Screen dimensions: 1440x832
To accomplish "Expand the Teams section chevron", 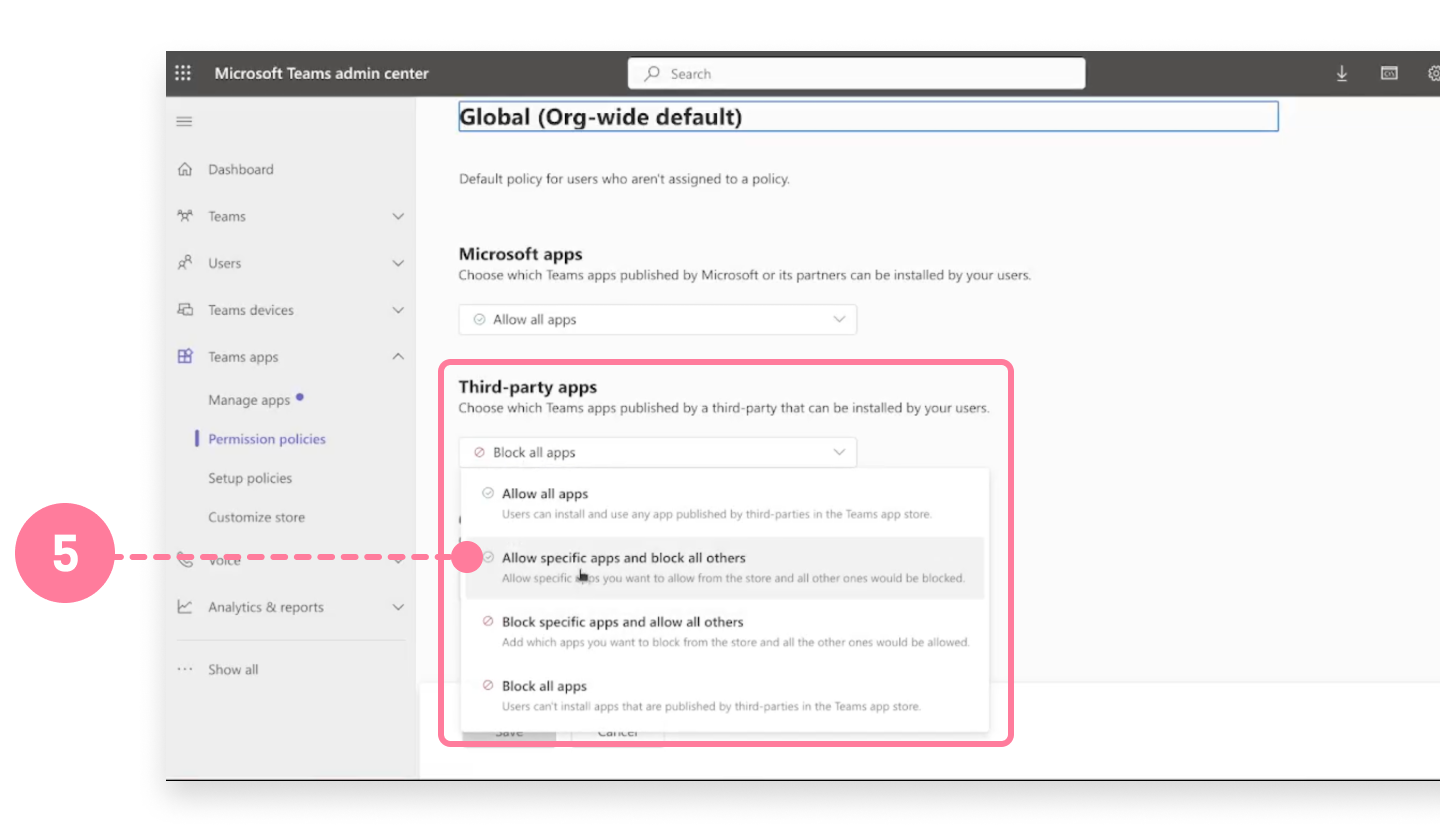I will coord(398,216).
